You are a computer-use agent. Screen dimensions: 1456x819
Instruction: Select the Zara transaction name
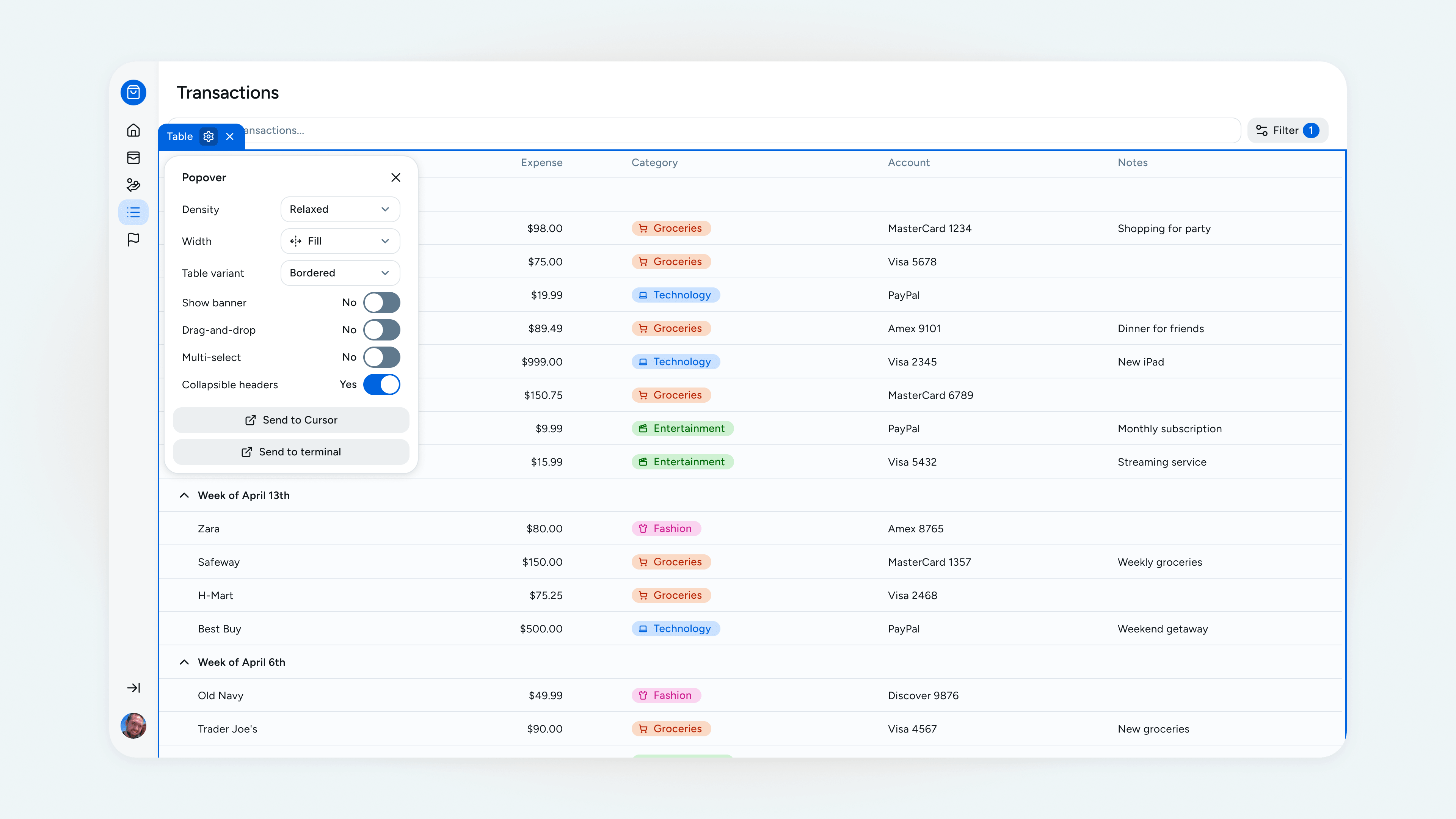(x=209, y=529)
